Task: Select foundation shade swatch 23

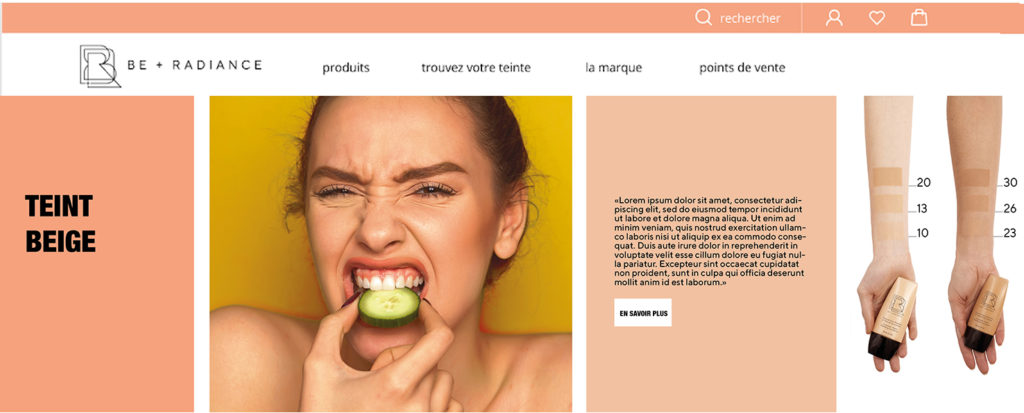Action: 976,229
